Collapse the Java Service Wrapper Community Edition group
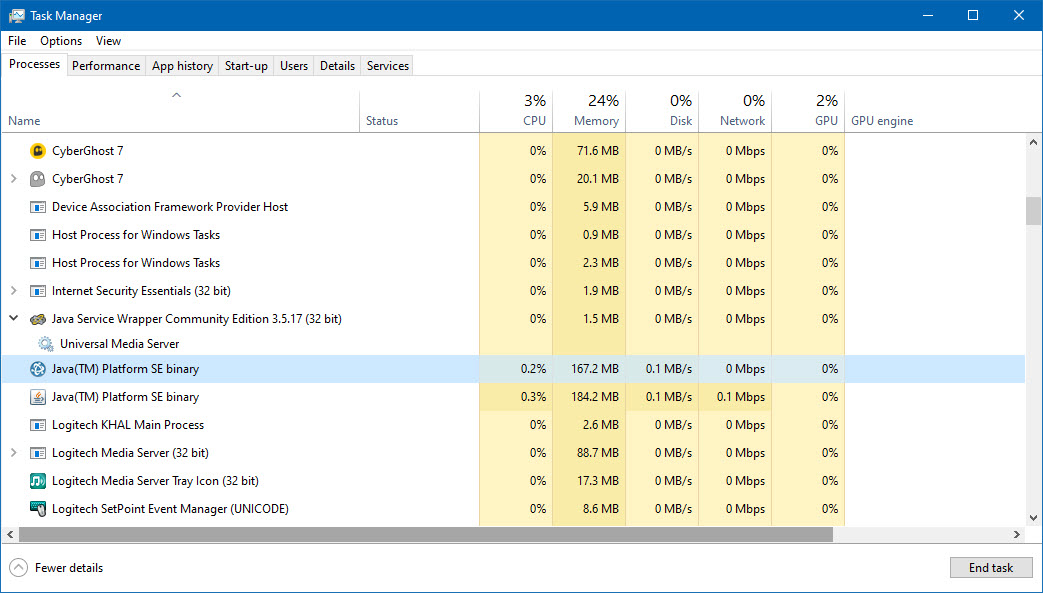The width and height of the screenshot is (1043, 593). point(13,319)
